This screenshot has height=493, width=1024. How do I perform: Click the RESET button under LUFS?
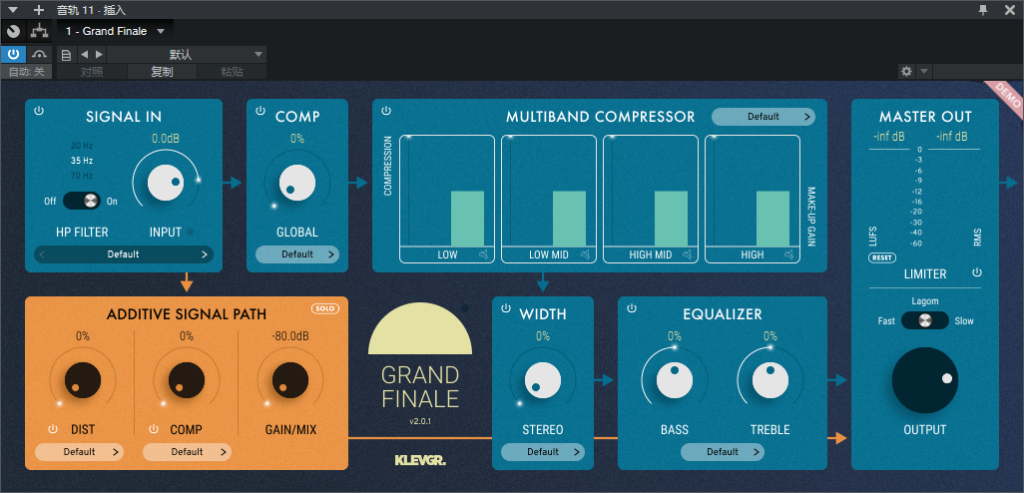click(882, 258)
